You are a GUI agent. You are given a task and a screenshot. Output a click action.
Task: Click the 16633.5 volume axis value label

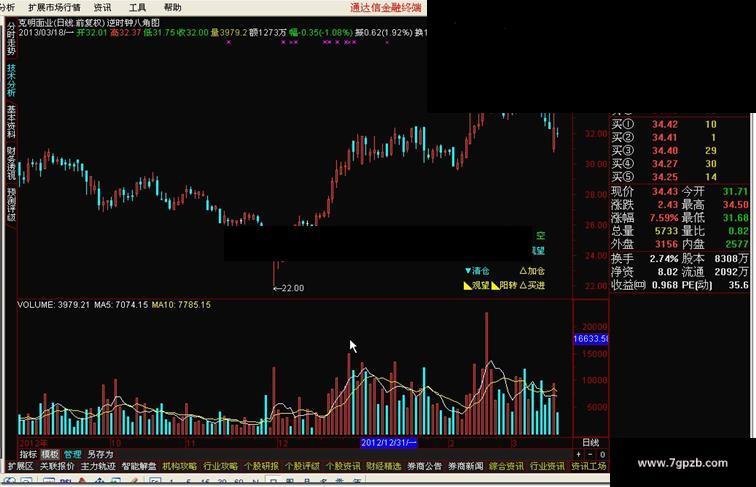pos(591,339)
